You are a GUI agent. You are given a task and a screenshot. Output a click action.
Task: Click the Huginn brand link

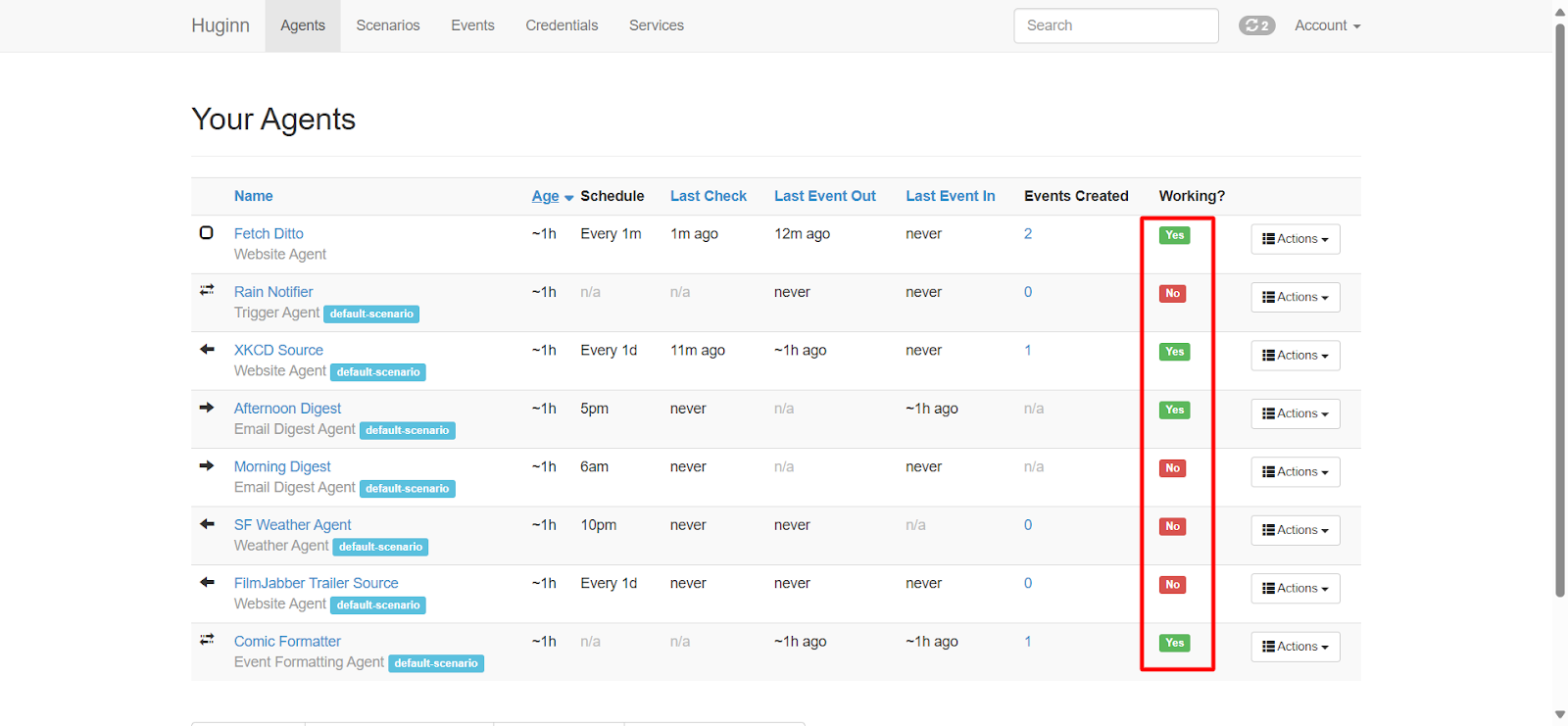[220, 25]
